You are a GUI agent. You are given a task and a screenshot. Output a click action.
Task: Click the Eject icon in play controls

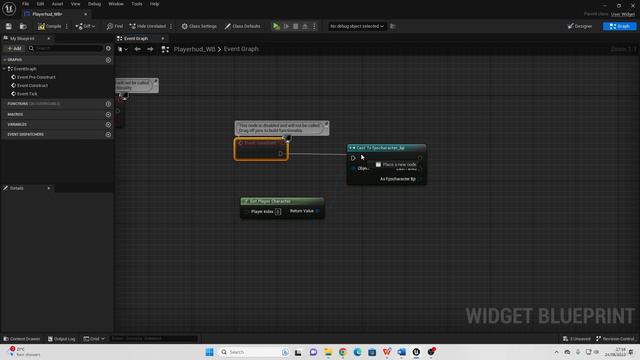point(305,26)
